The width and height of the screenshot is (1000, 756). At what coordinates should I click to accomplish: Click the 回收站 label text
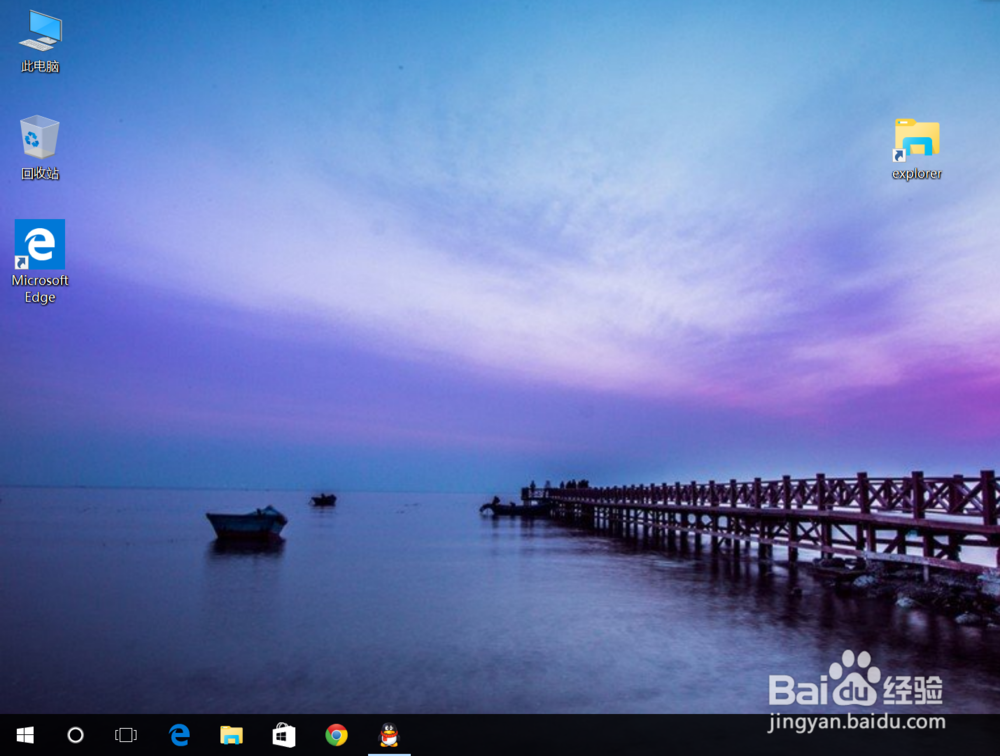pos(40,173)
